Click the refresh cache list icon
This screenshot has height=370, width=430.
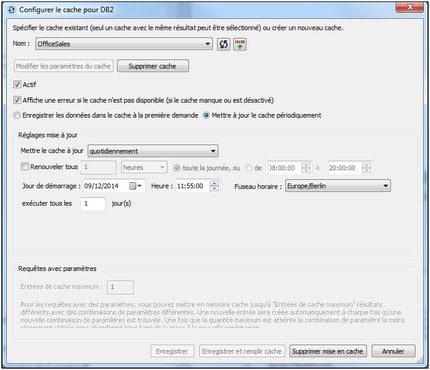223,44
